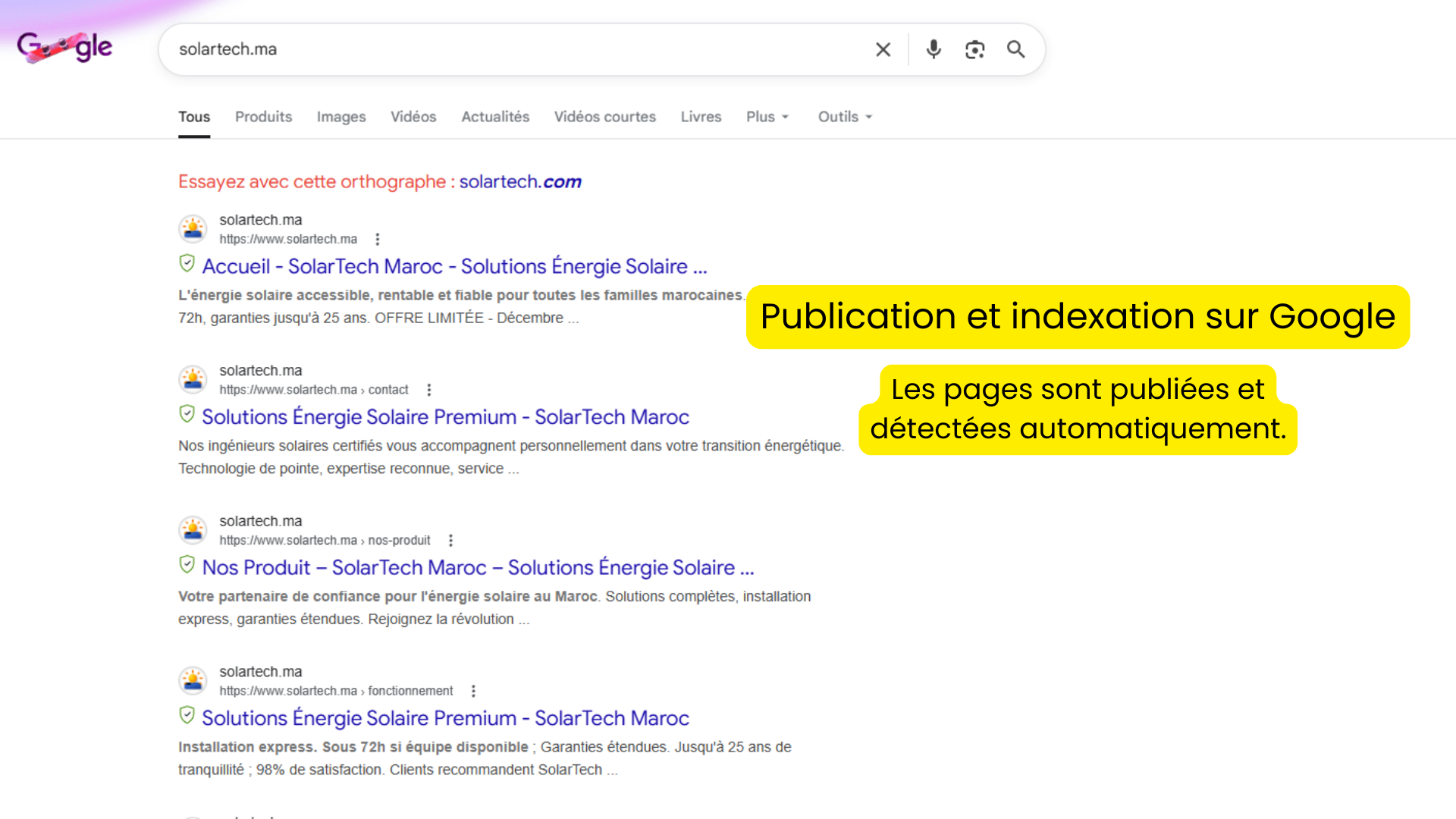
Task: Click the snippet starting Nos ingénieurs solaires certifiés
Action: point(511,457)
